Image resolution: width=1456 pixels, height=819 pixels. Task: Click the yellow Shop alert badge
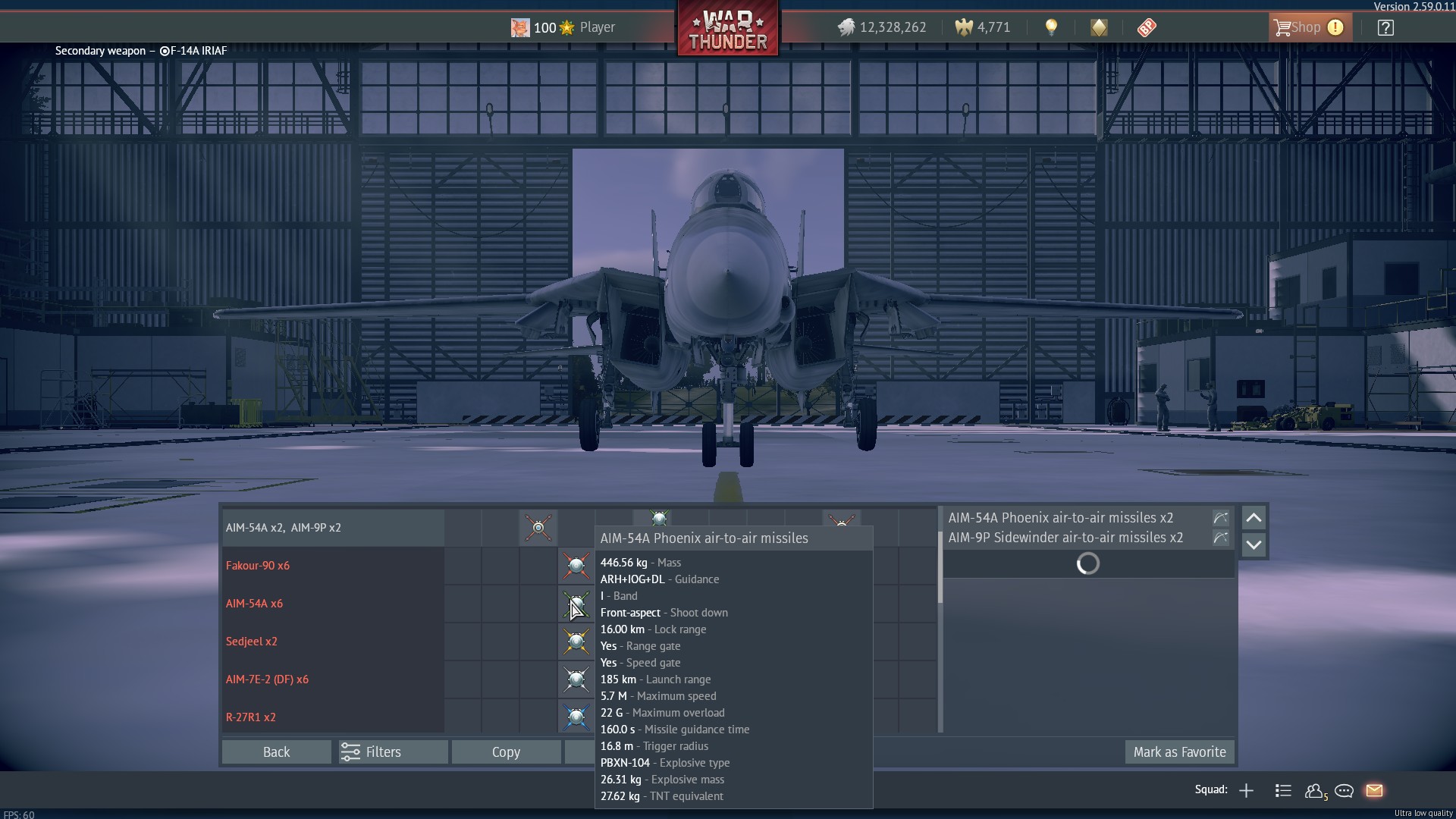[x=1335, y=27]
